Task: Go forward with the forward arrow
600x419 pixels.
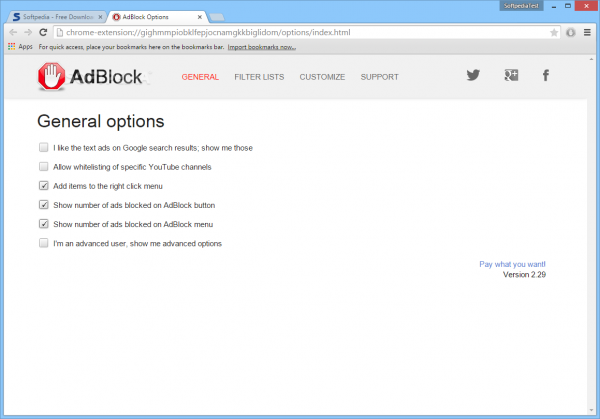Action: click(x=28, y=33)
